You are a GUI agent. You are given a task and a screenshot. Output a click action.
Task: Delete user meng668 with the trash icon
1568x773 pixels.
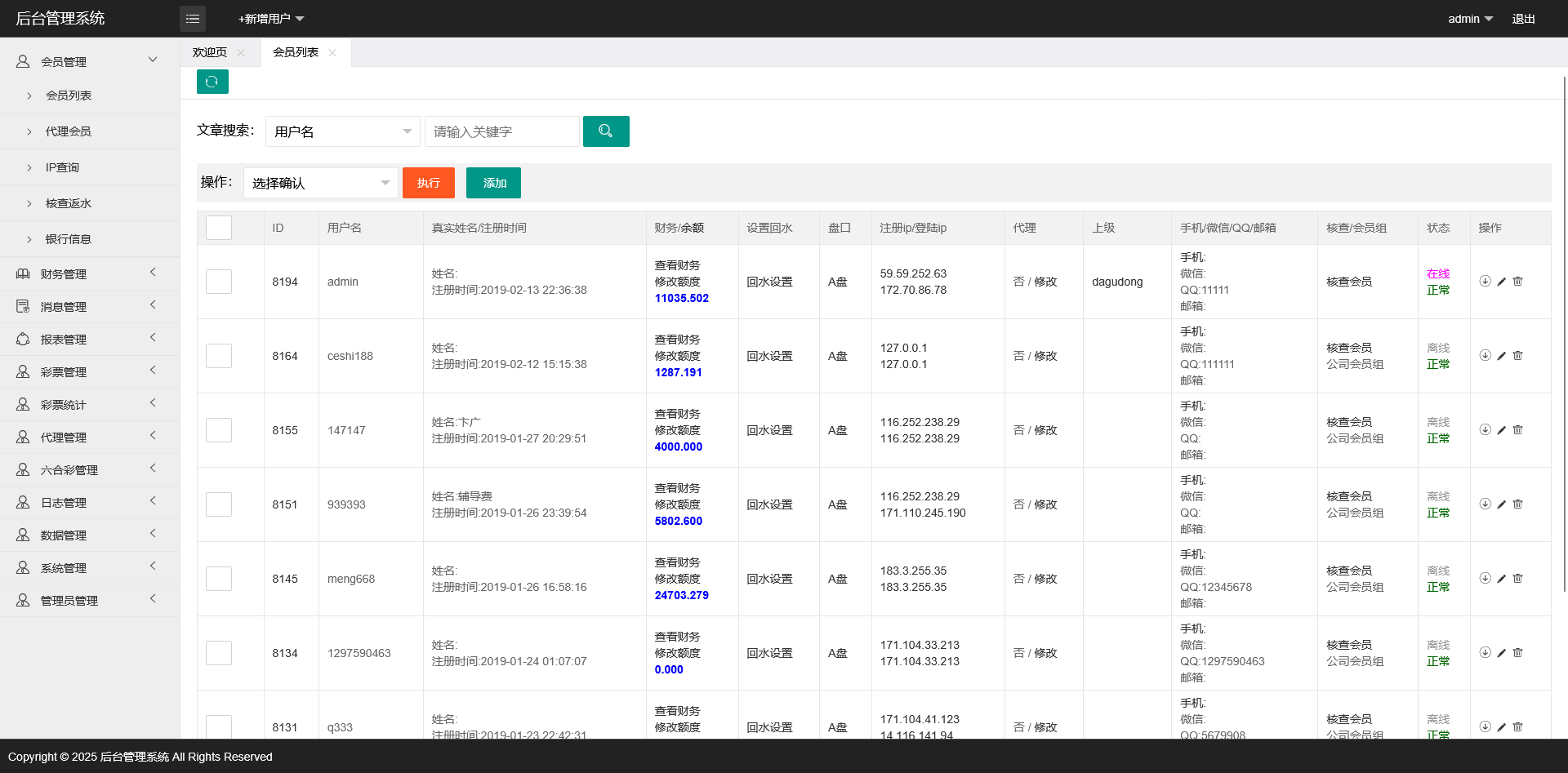[x=1517, y=579]
